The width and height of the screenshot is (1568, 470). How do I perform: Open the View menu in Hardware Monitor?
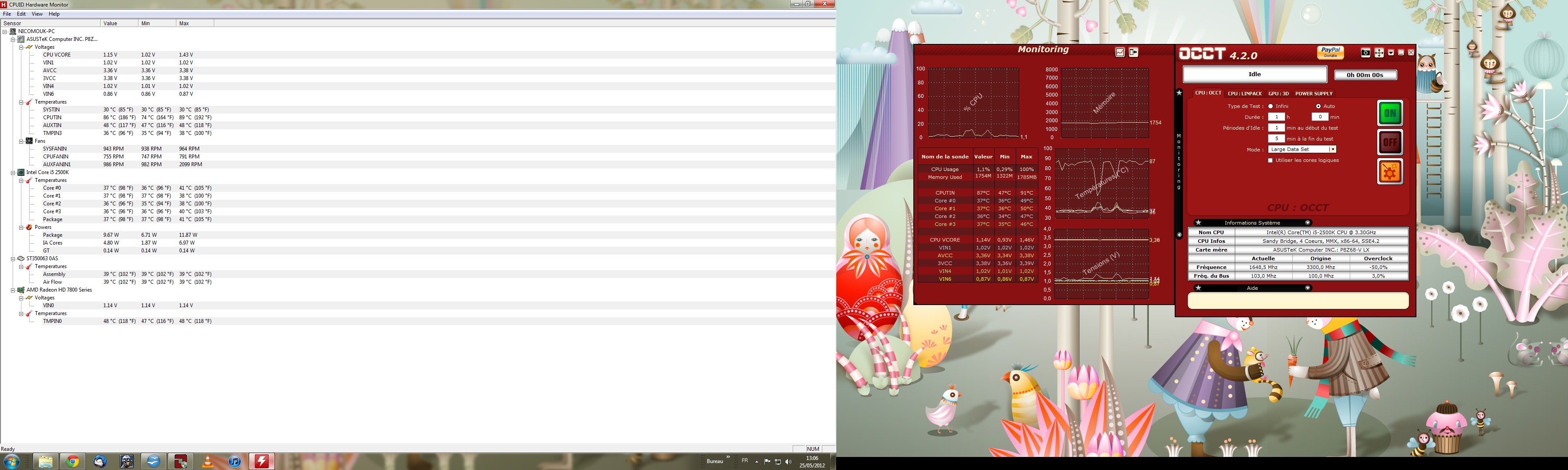click(37, 14)
